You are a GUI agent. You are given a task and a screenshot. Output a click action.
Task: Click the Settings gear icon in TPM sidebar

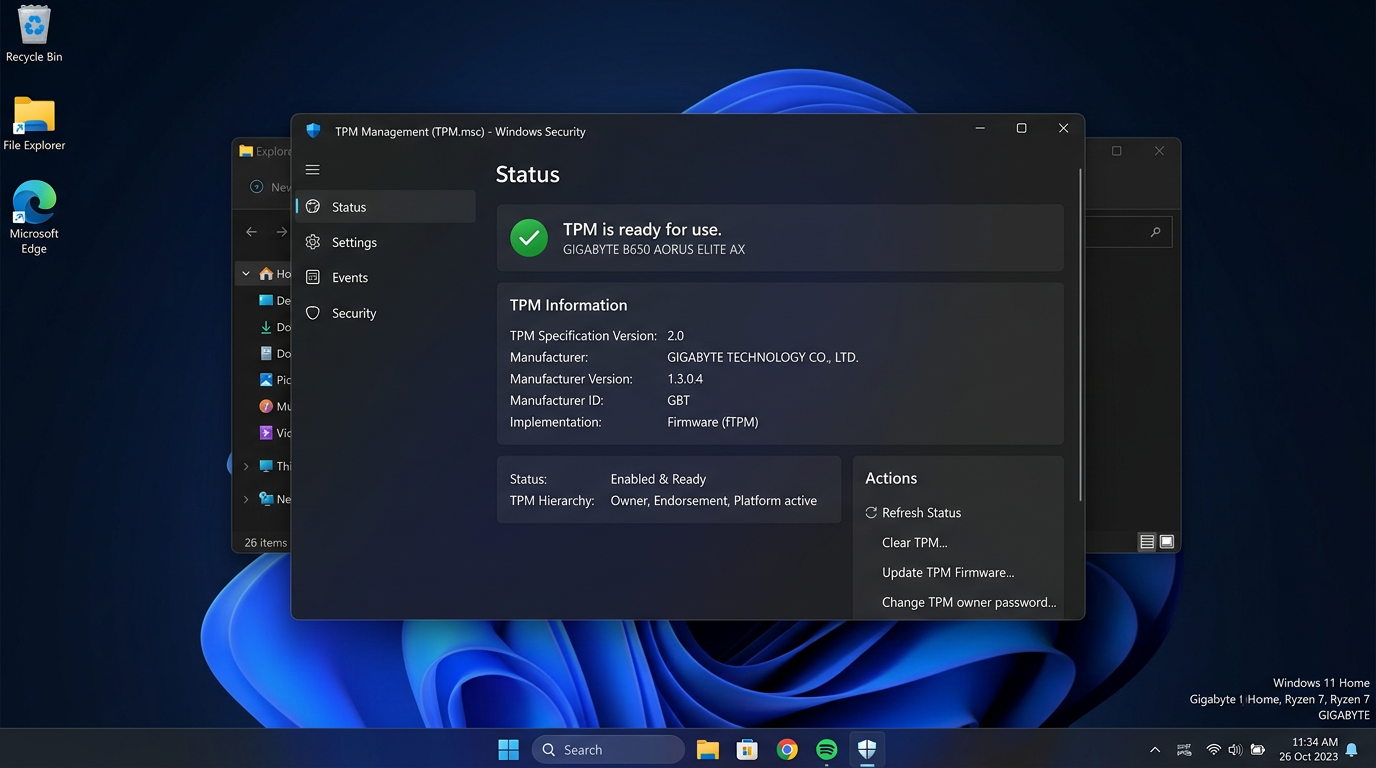[313, 242]
